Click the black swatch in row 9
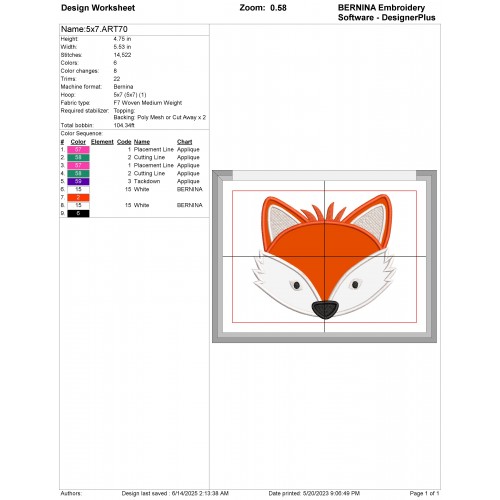 click(x=78, y=214)
